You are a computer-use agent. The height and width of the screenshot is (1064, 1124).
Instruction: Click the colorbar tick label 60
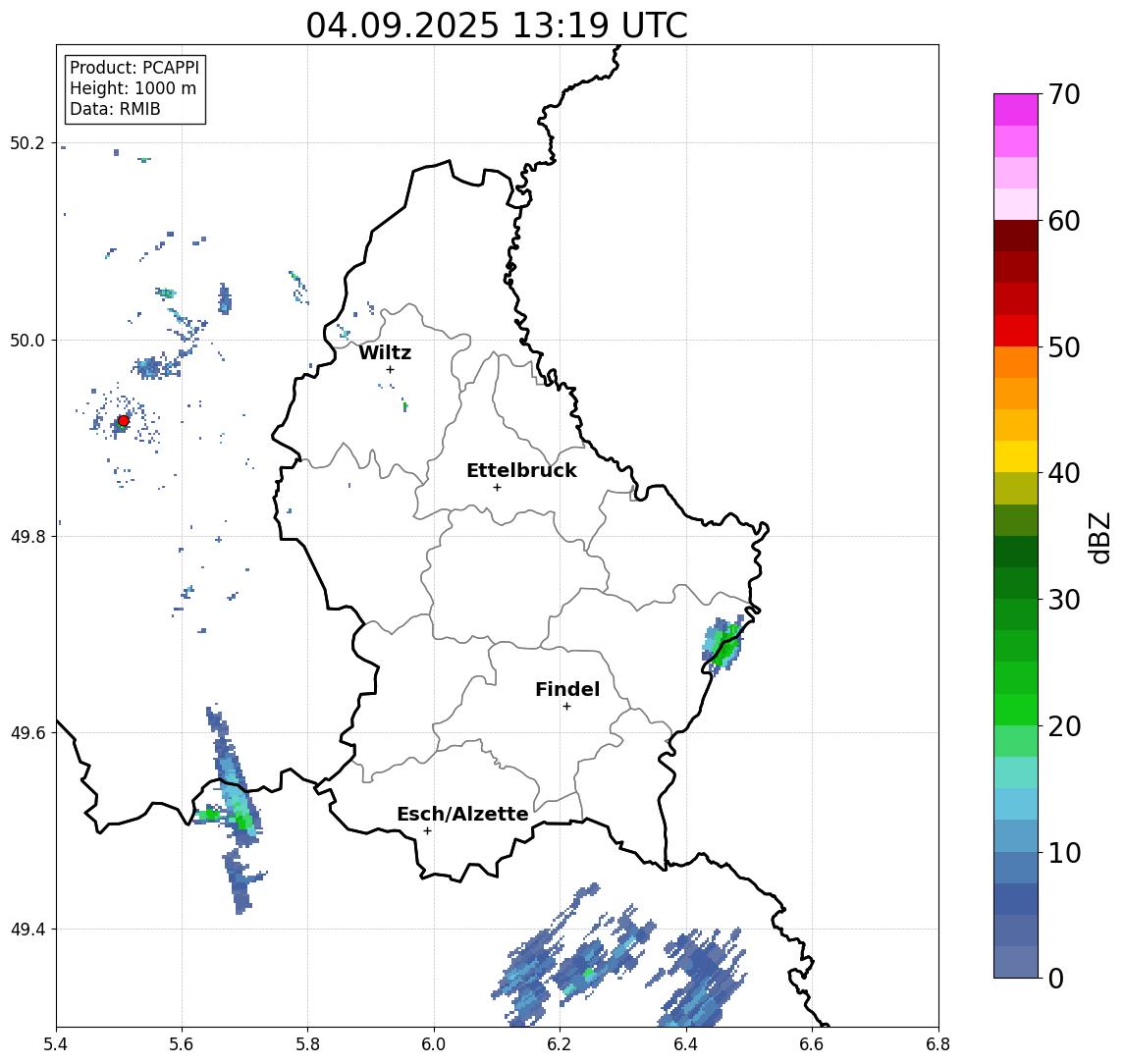(x=1064, y=221)
